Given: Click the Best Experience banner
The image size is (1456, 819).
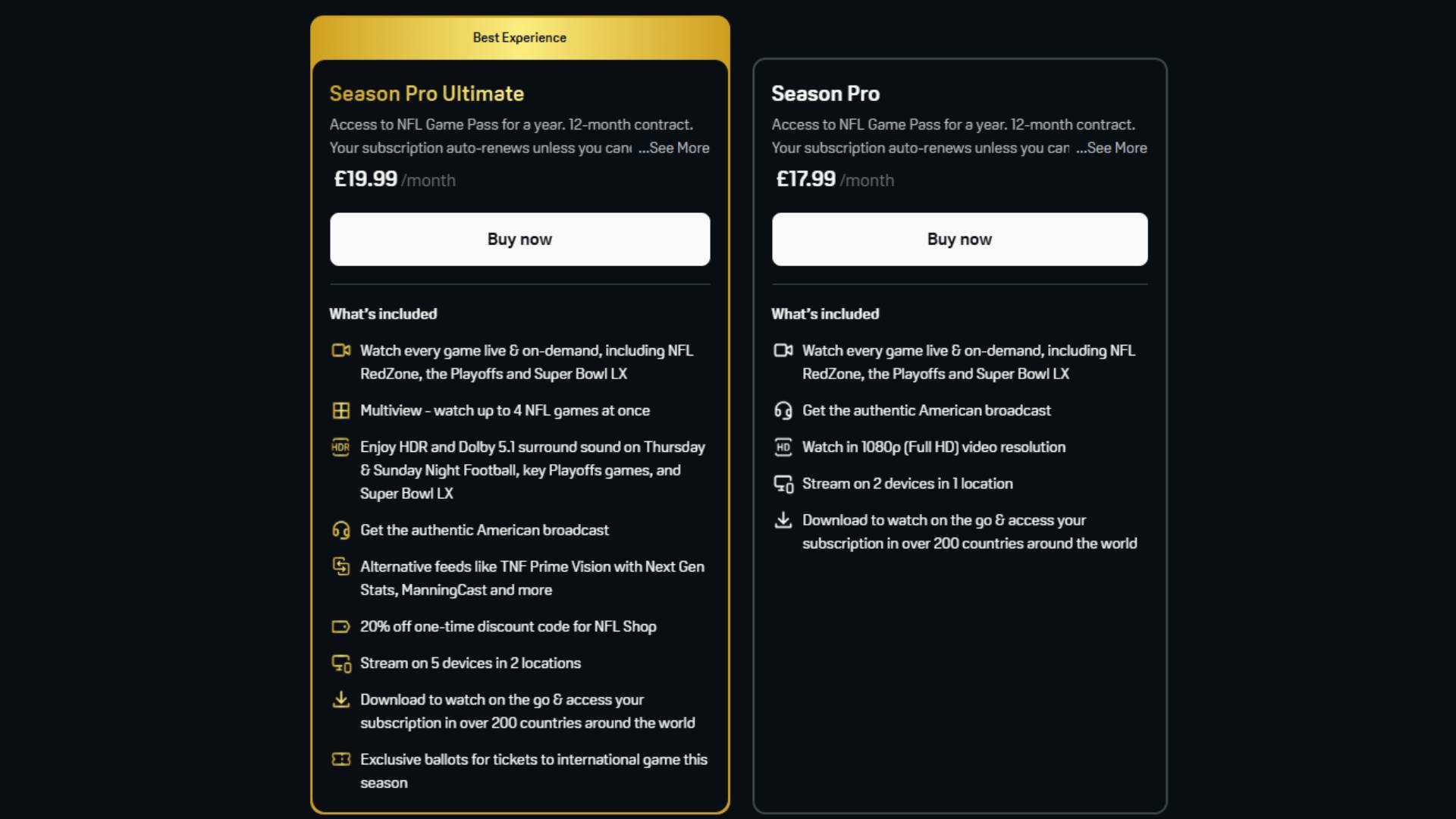Looking at the screenshot, I should point(519,37).
